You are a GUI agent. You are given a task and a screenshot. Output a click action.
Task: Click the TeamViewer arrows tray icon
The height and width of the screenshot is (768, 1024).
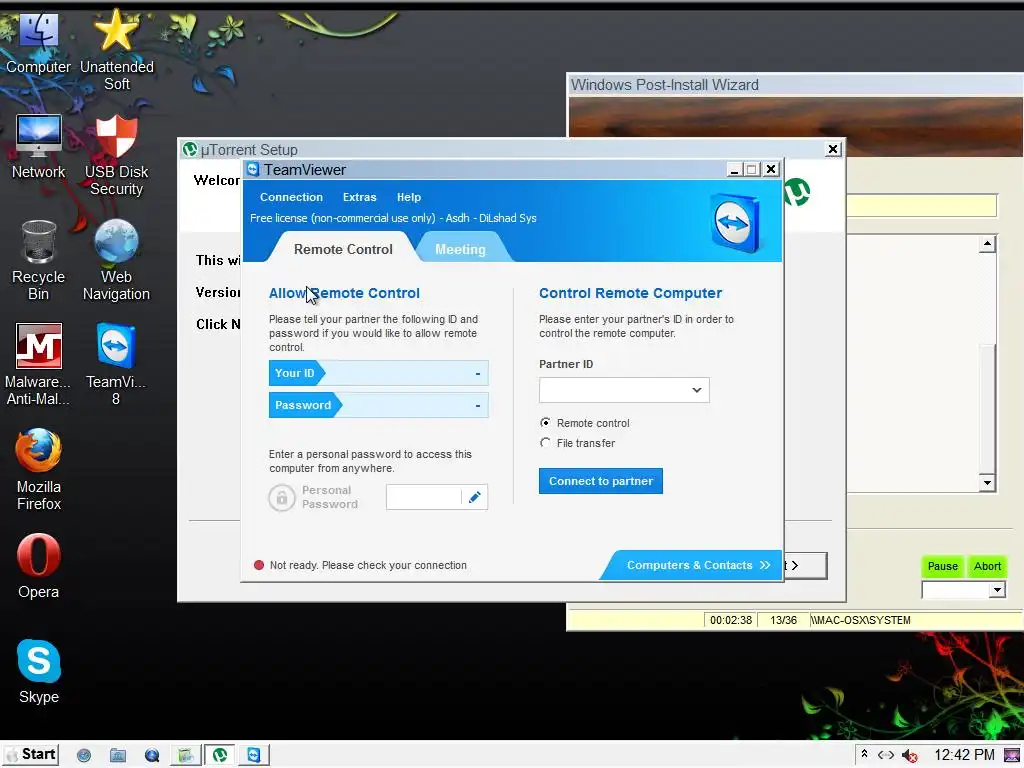coord(886,755)
